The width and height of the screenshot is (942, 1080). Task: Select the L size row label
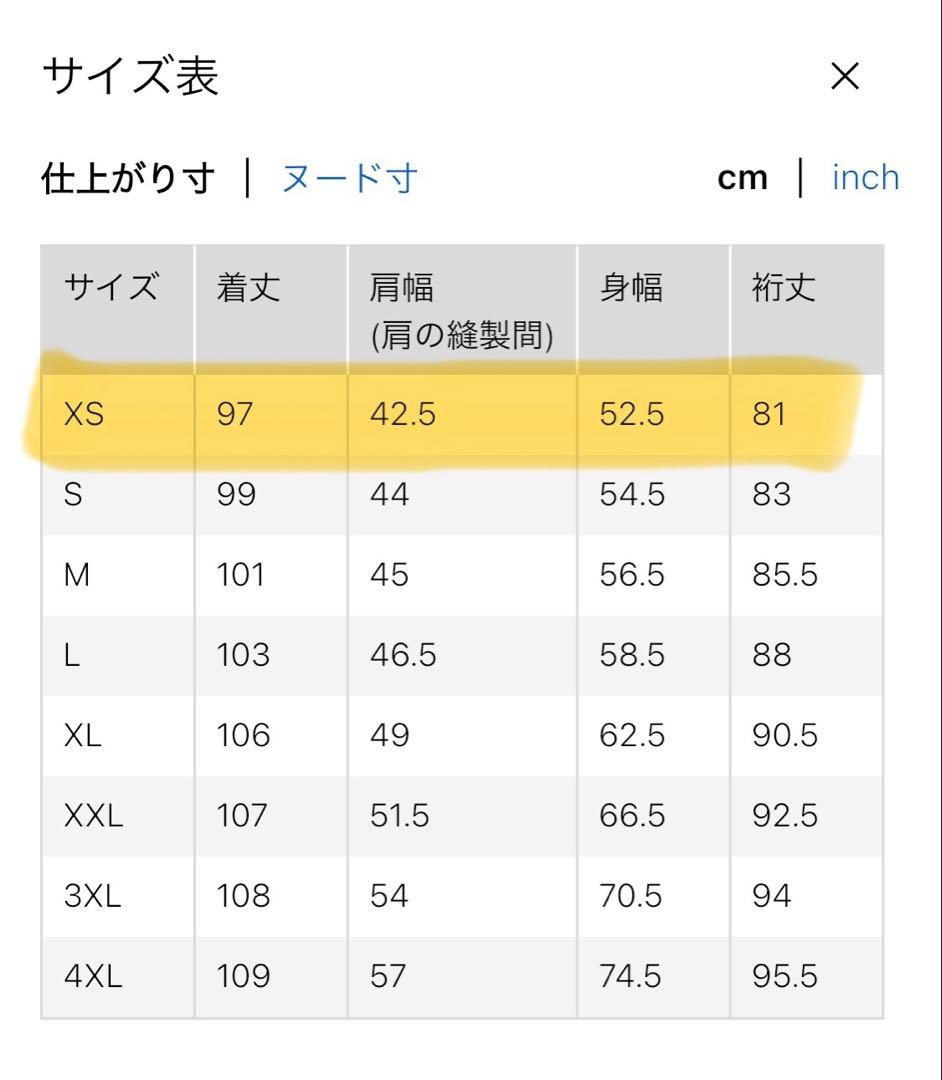[71, 655]
